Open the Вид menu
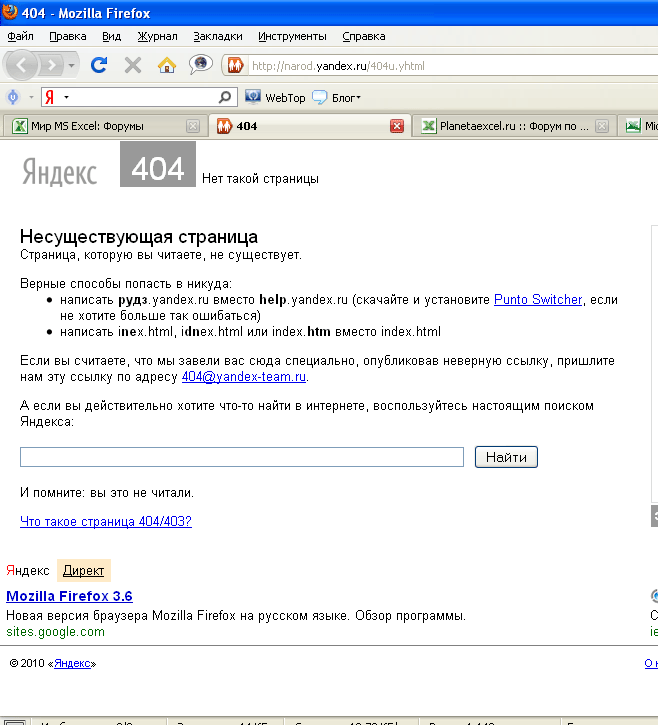The image size is (658, 725). click(111, 36)
